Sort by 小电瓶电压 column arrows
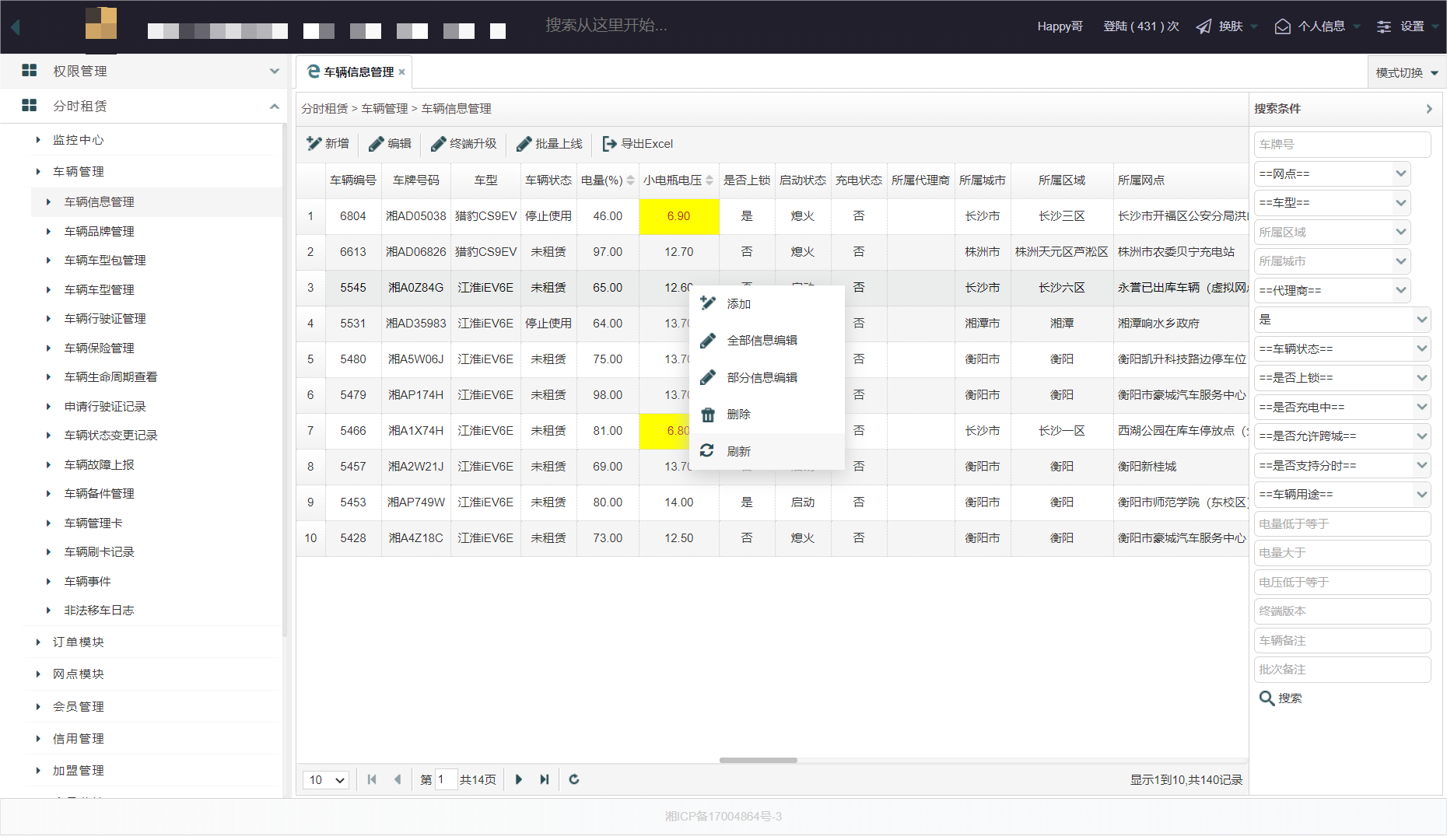1447x840 pixels. (709, 180)
